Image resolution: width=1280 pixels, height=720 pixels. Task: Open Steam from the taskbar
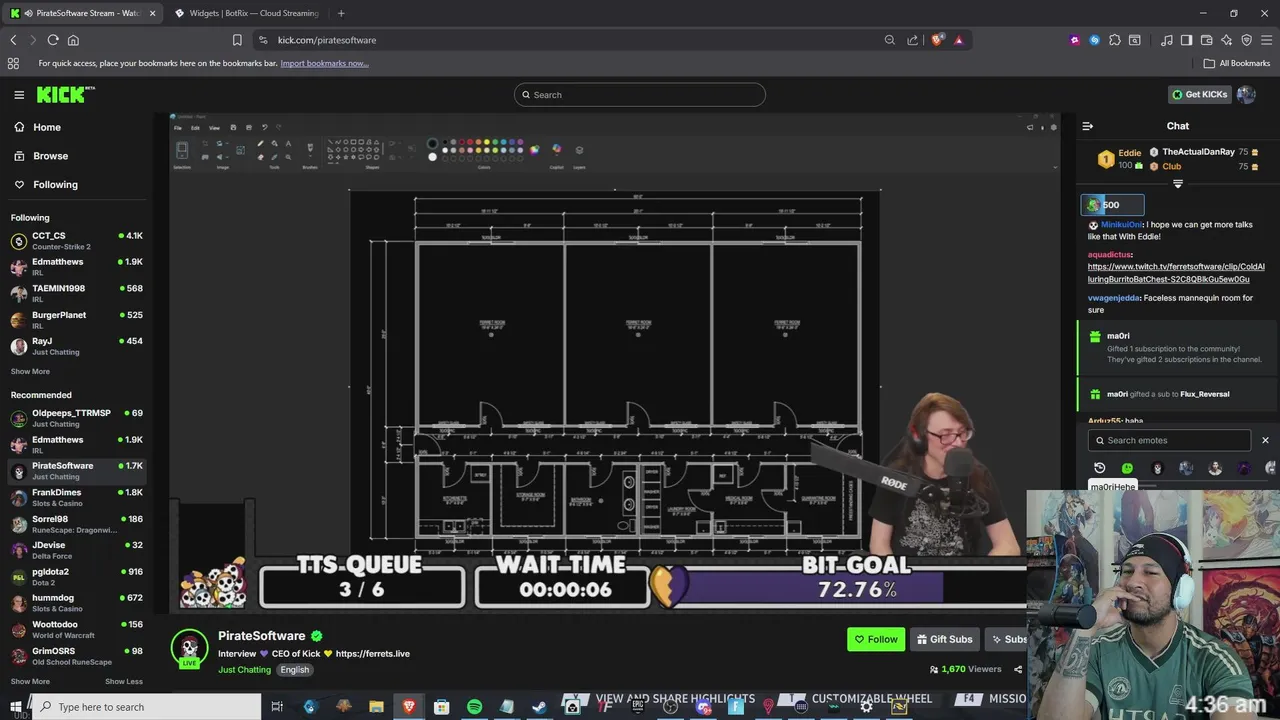[x=539, y=707]
